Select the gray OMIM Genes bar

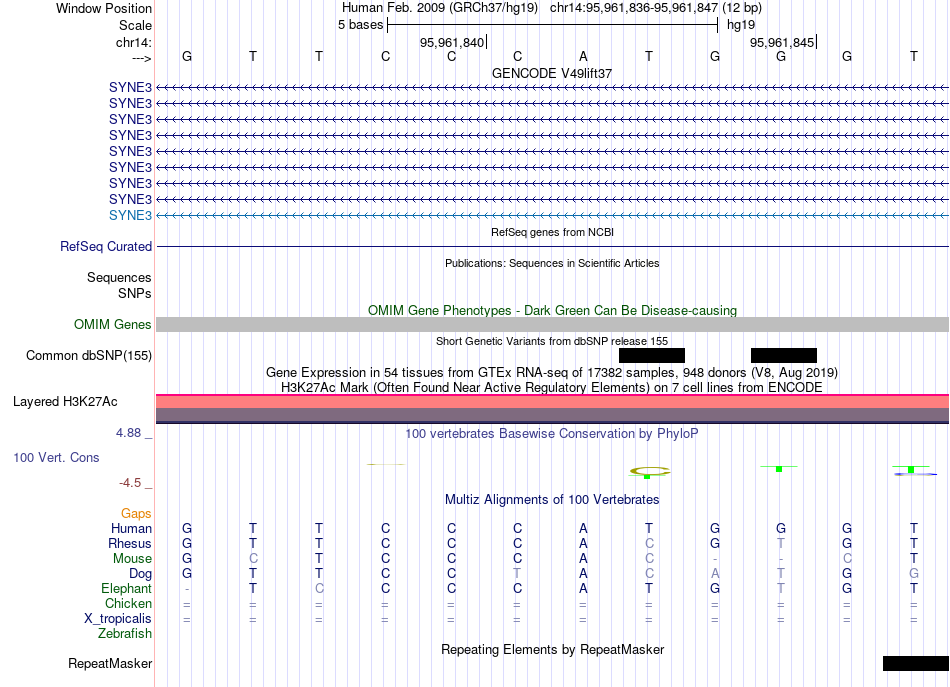552,324
